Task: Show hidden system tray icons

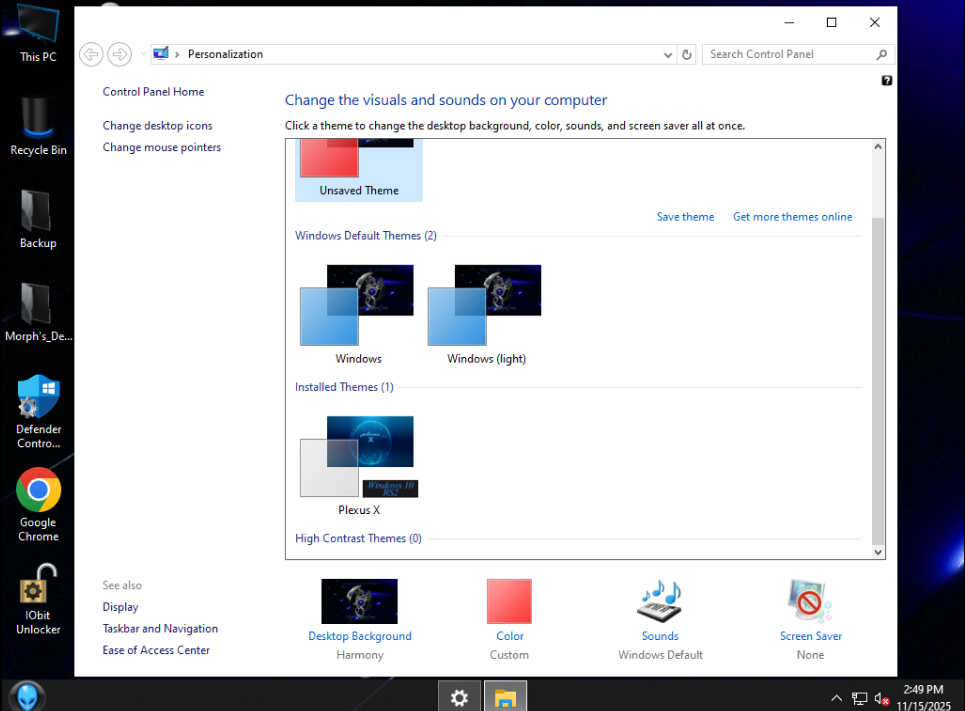Action: click(836, 698)
